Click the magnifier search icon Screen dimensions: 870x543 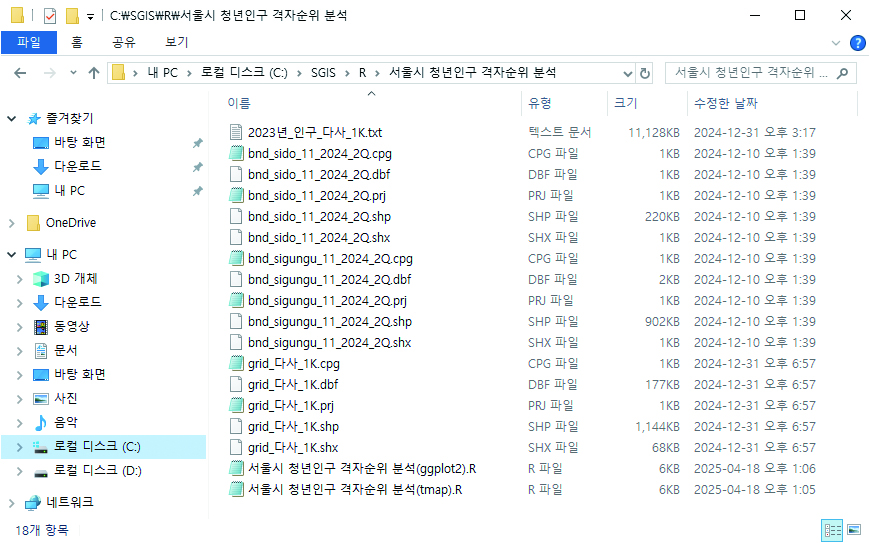843,73
